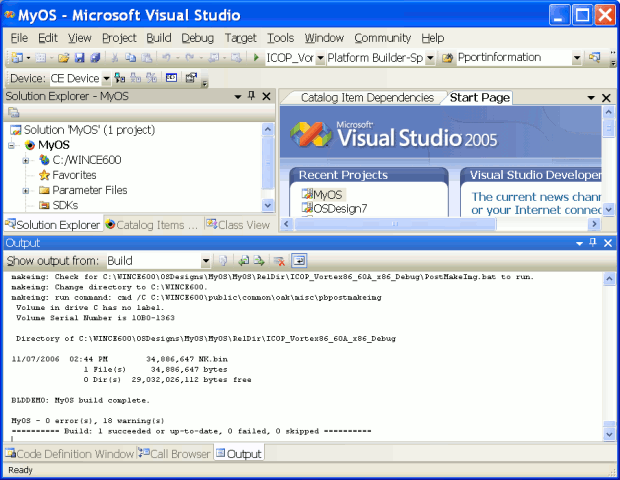Open the Build menu
The image size is (620, 480).
pos(159,38)
